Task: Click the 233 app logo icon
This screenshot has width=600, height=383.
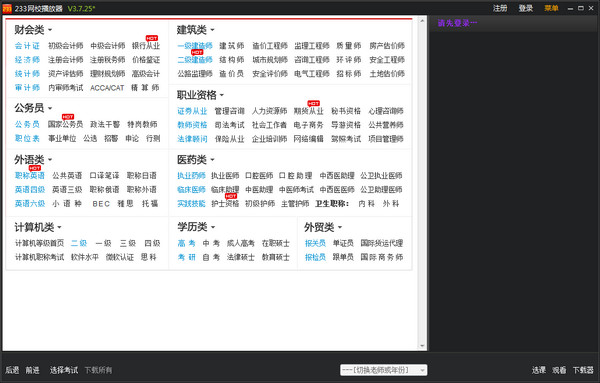Action: [7, 8]
